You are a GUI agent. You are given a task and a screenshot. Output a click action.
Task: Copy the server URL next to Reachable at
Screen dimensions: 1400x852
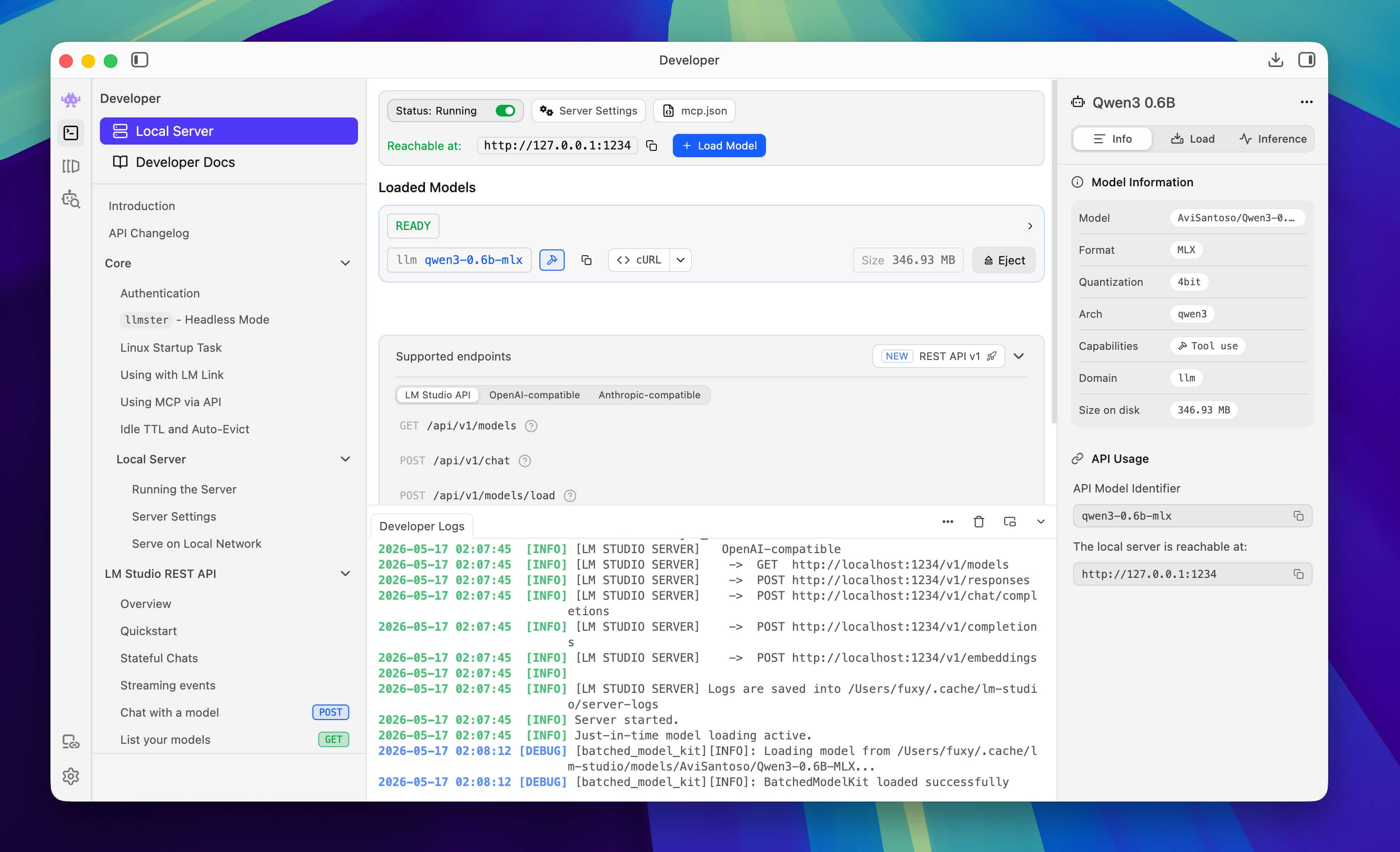(651, 146)
